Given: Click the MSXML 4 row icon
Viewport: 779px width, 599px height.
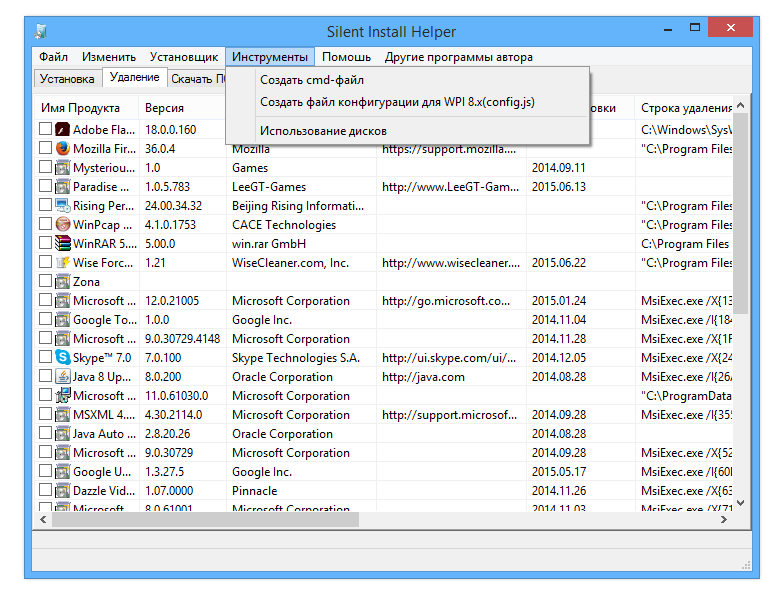Looking at the screenshot, I should pyautogui.click(x=62, y=415).
